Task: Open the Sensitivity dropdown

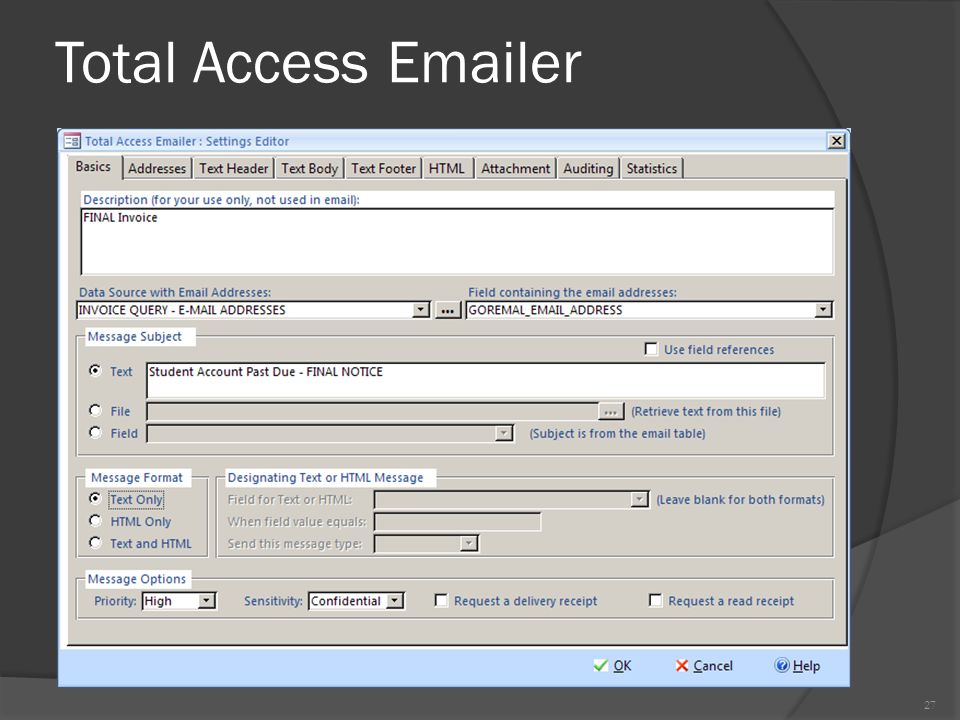Action: (x=396, y=601)
